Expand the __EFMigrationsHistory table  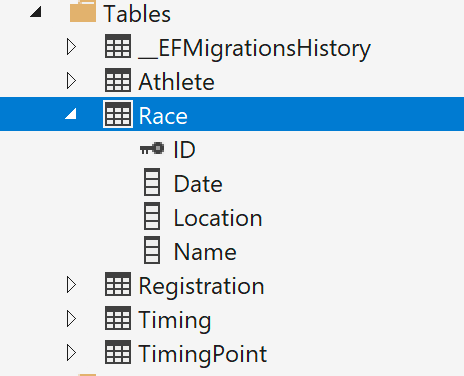(71, 47)
